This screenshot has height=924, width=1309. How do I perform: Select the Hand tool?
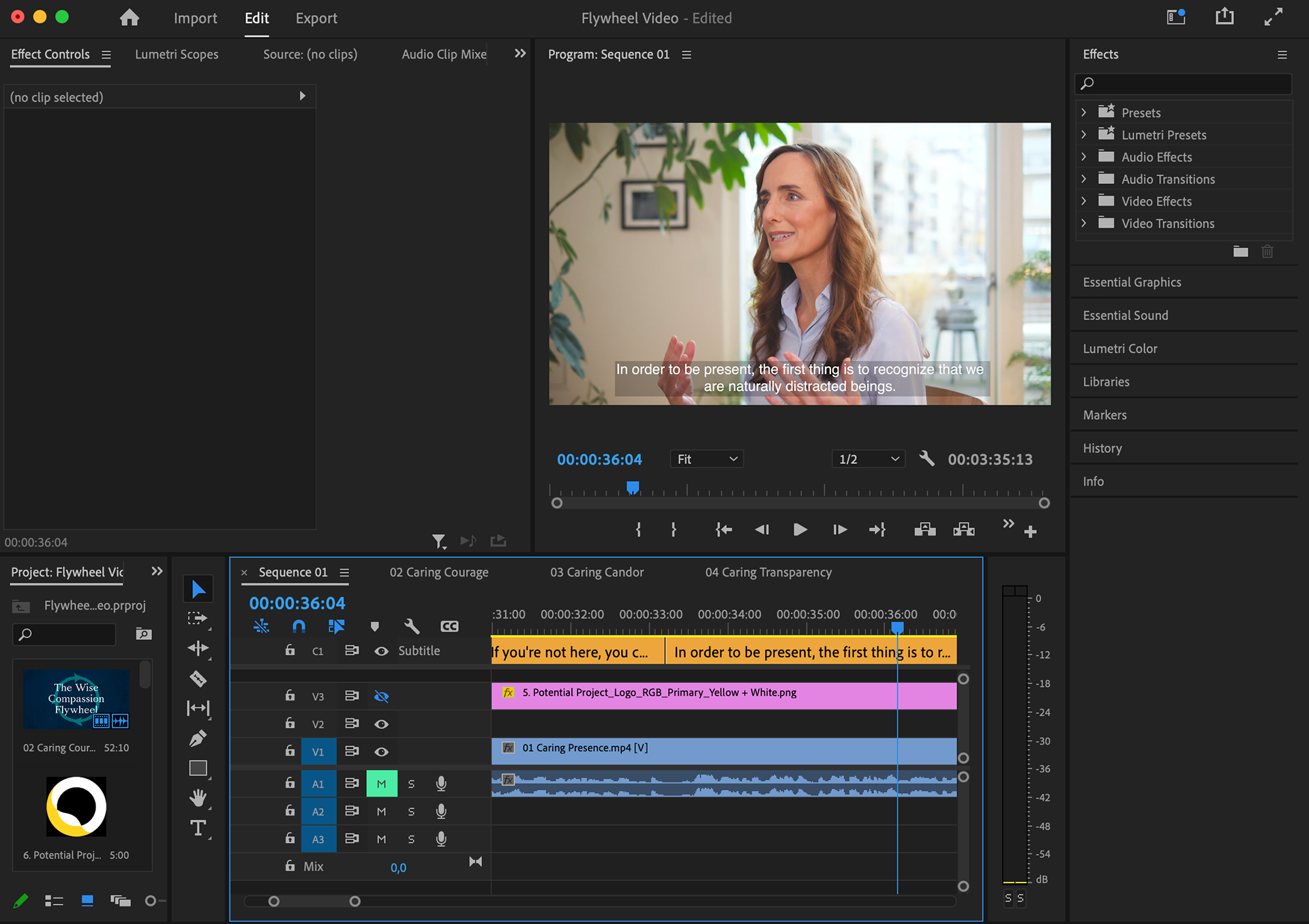198,797
